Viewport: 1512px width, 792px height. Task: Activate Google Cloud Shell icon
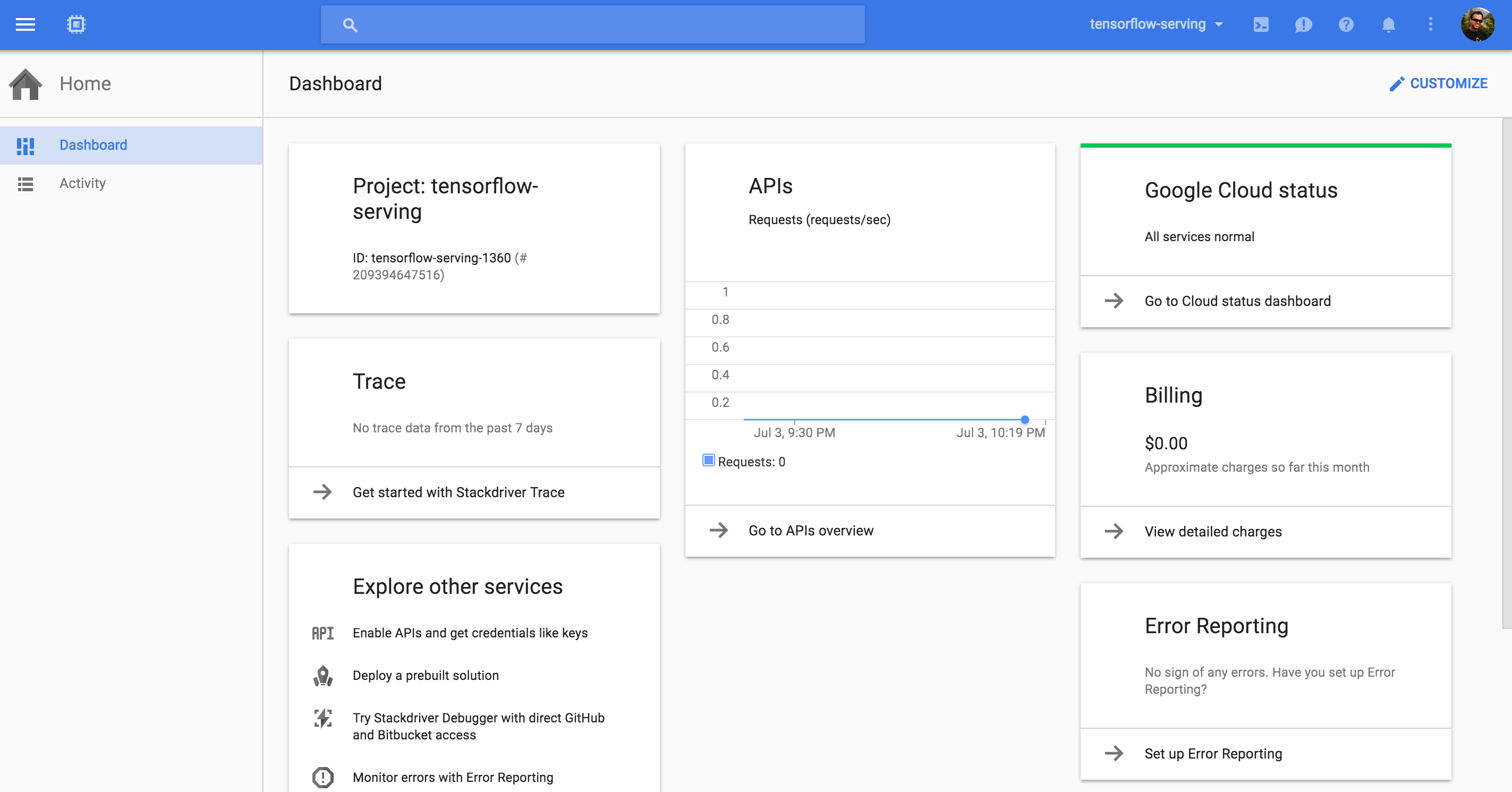coord(1261,24)
